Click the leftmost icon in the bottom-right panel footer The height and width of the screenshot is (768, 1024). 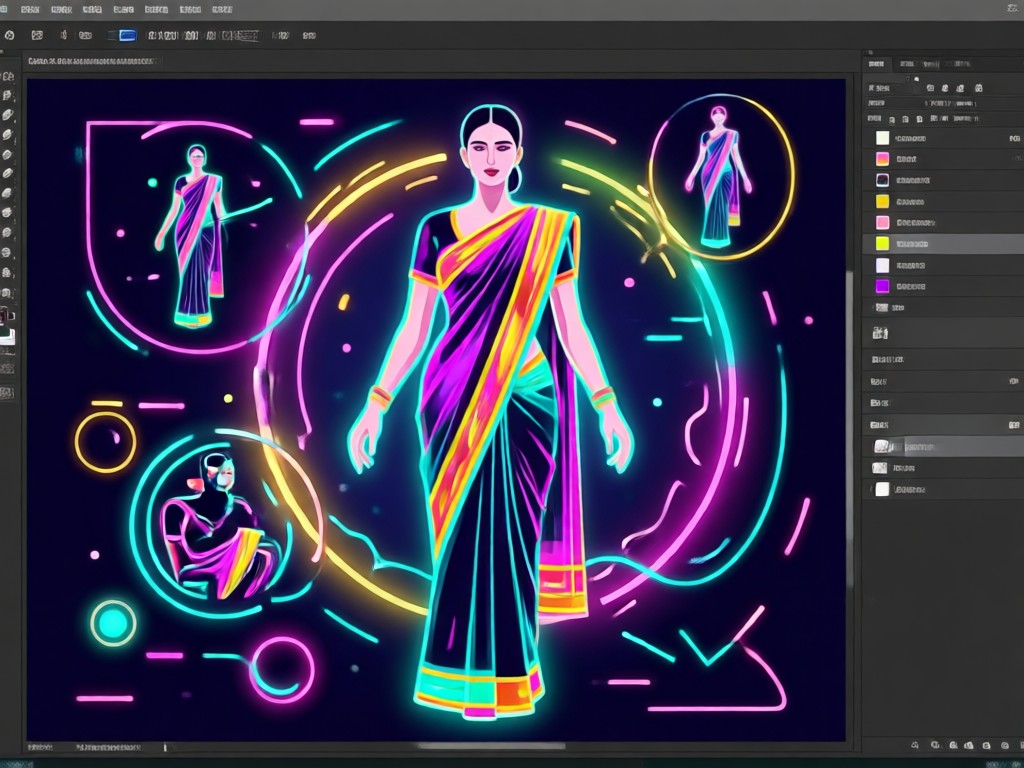(915, 745)
